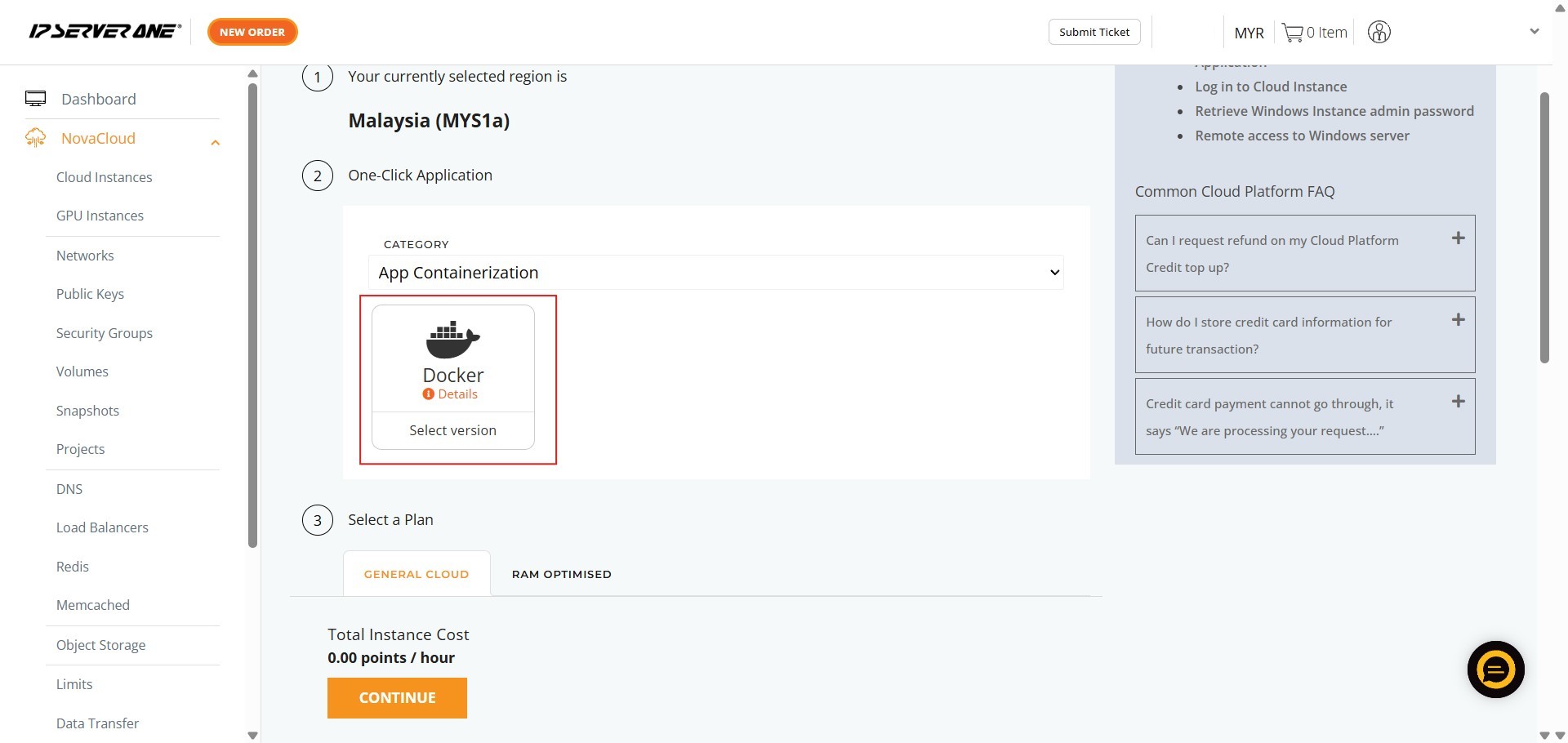This screenshot has height=743, width=1568.
Task: Open Load Balancers in the sidebar
Action: tap(102, 527)
